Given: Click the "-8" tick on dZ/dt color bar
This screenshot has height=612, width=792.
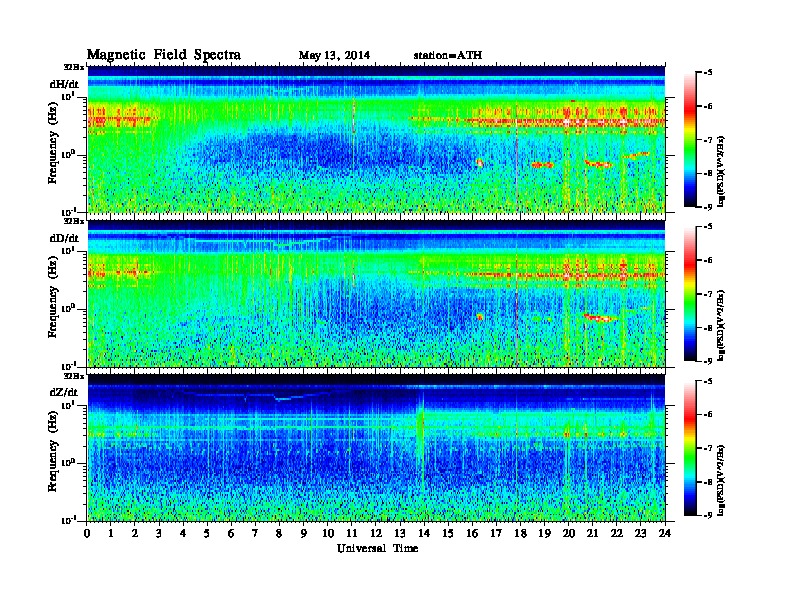Looking at the screenshot, I should 708,482.
